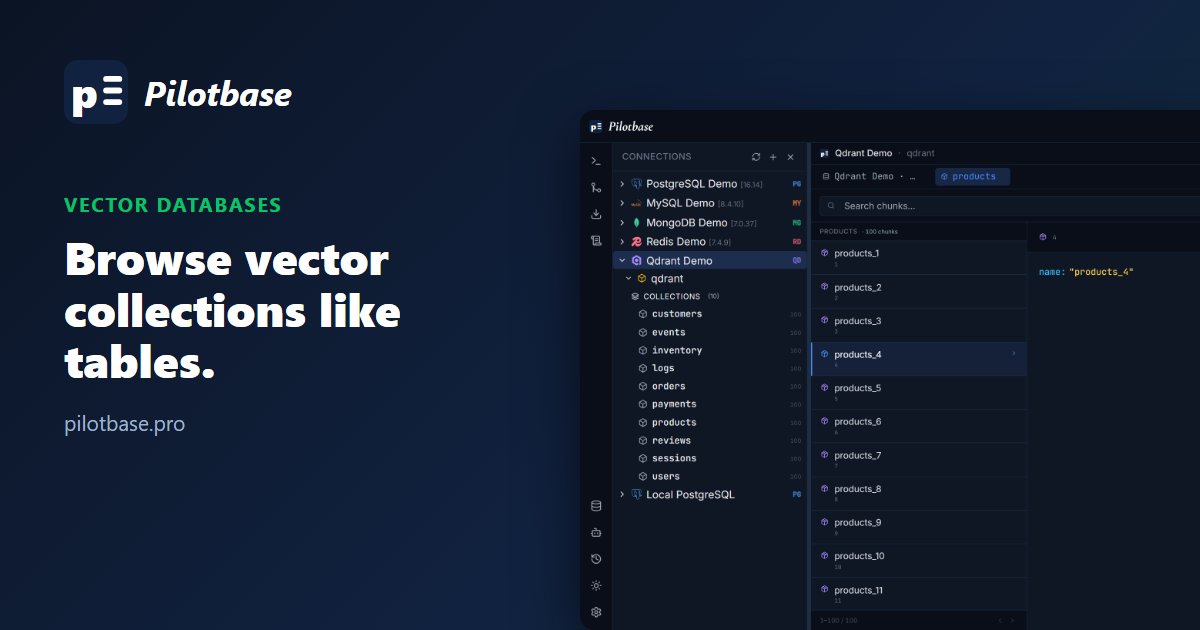Expand the Redis Demo connection
The width and height of the screenshot is (1200, 630).
click(622, 242)
